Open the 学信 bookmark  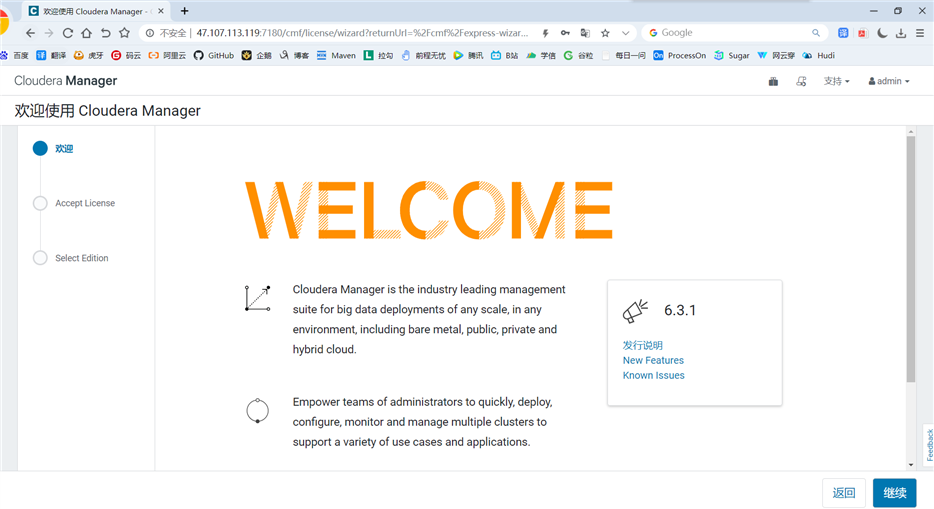pyautogui.click(x=541, y=55)
